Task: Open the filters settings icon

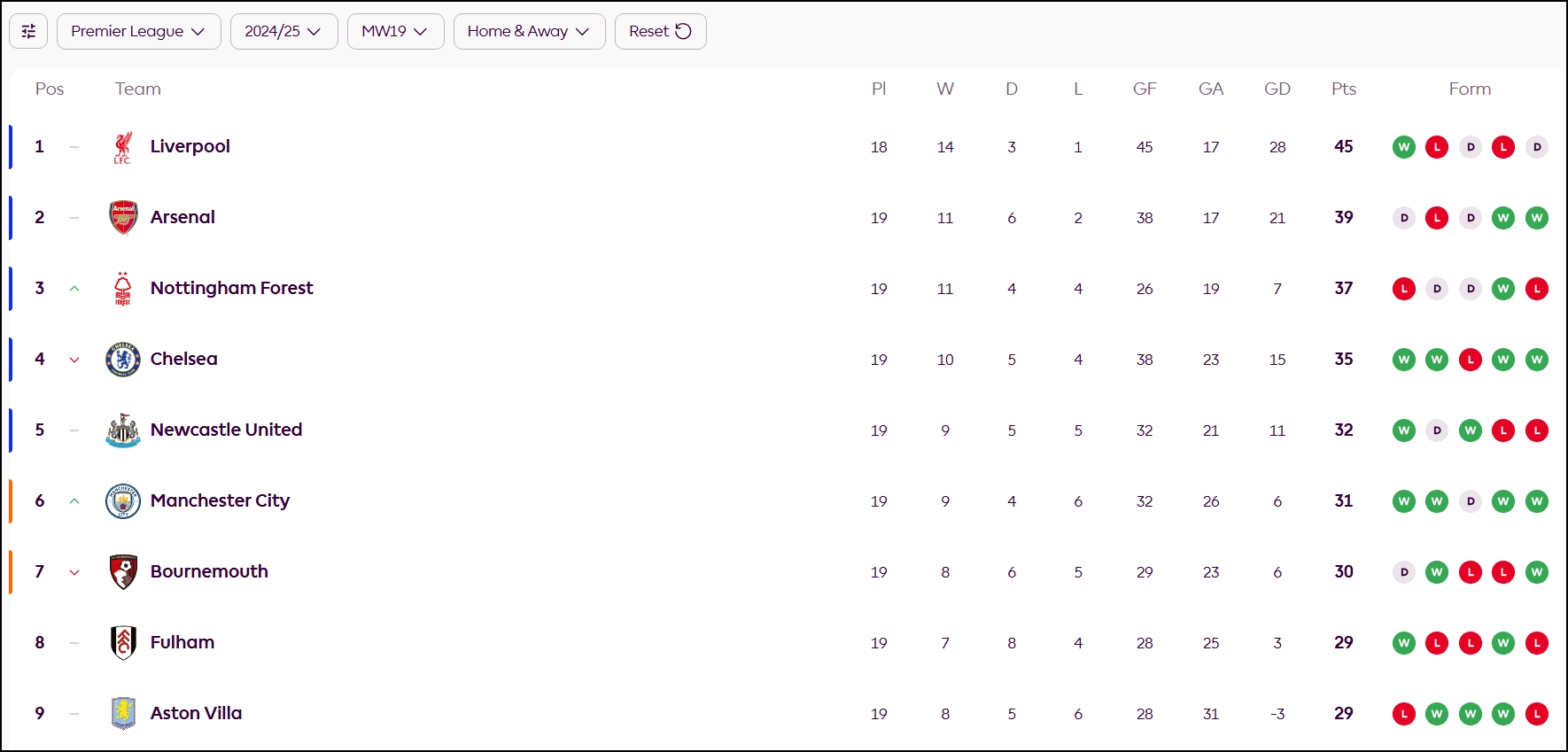Action: (28, 32)
